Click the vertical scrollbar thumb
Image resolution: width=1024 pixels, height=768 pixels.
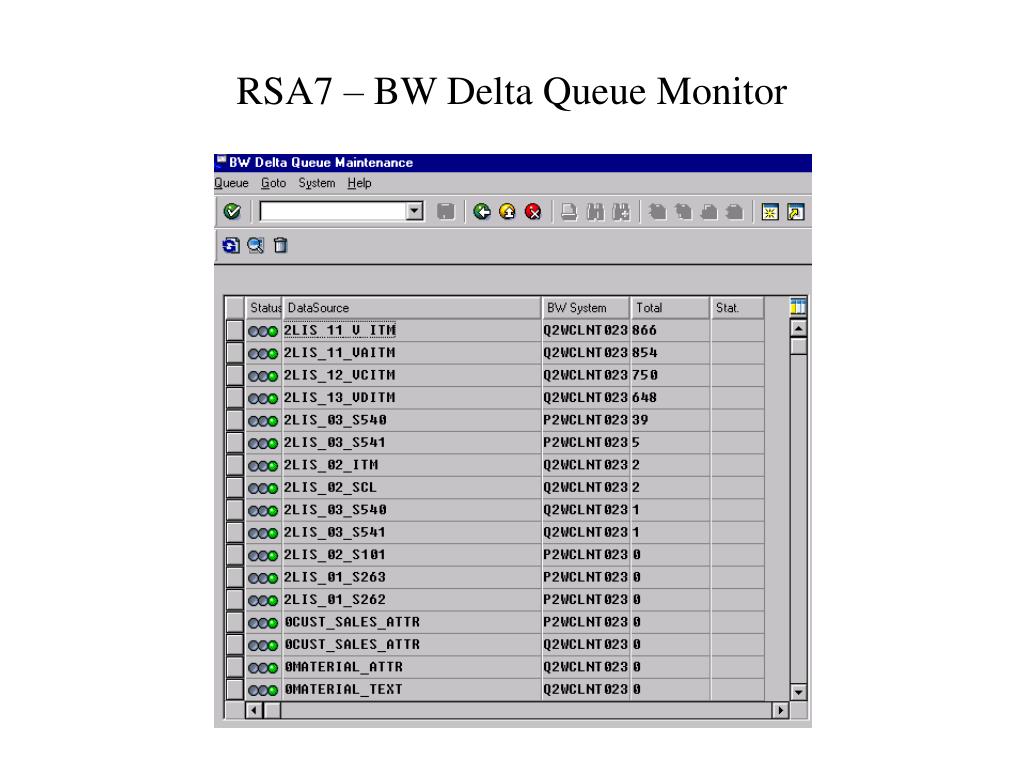pos(798,346)
